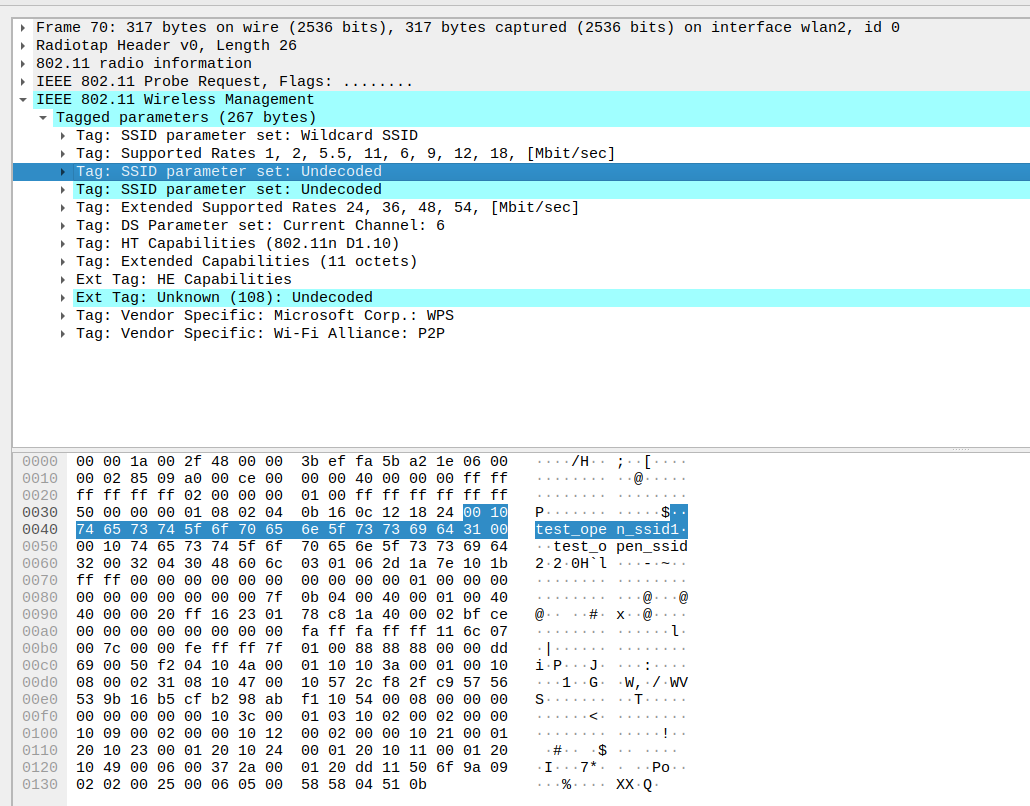Expand the 802.11 radio information section
Viewport: 1030px width, 806px height.
[x=23, y=64]
